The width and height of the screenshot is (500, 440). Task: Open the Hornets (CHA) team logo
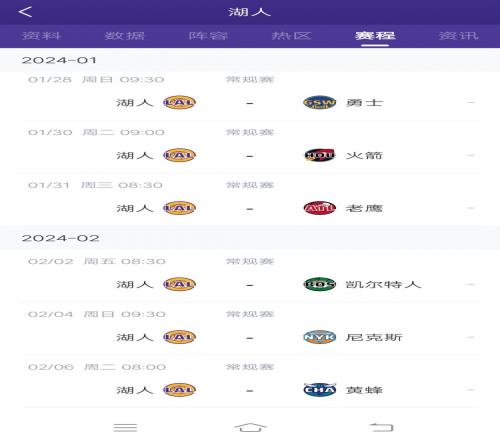pos(319,390)
